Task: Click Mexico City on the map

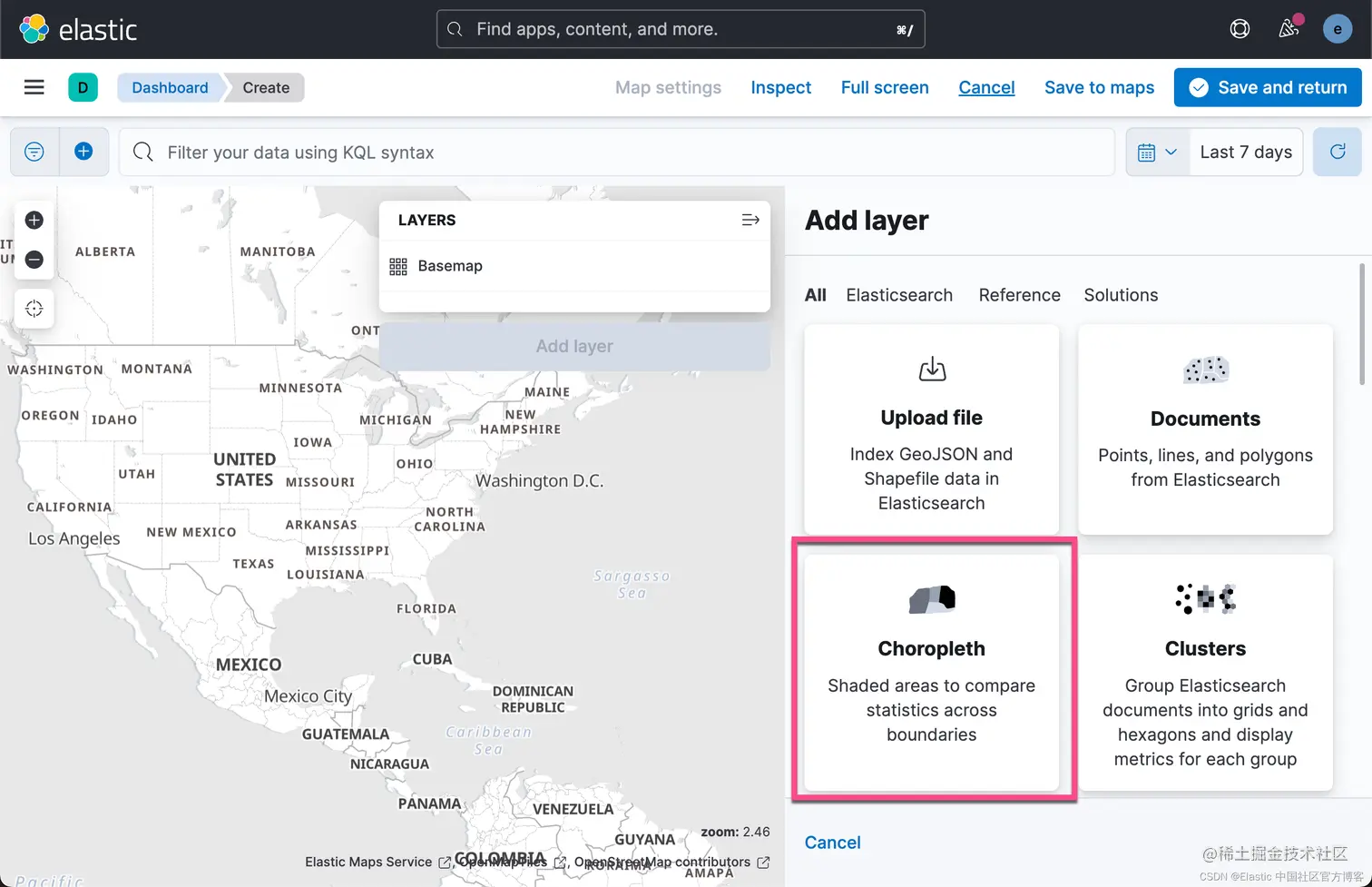Action: 308,696
